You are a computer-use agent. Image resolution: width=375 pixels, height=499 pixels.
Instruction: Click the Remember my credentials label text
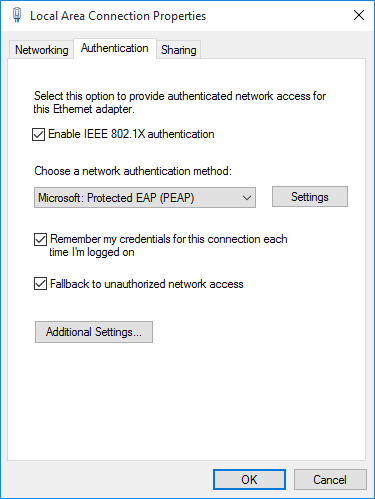(168, 245)
